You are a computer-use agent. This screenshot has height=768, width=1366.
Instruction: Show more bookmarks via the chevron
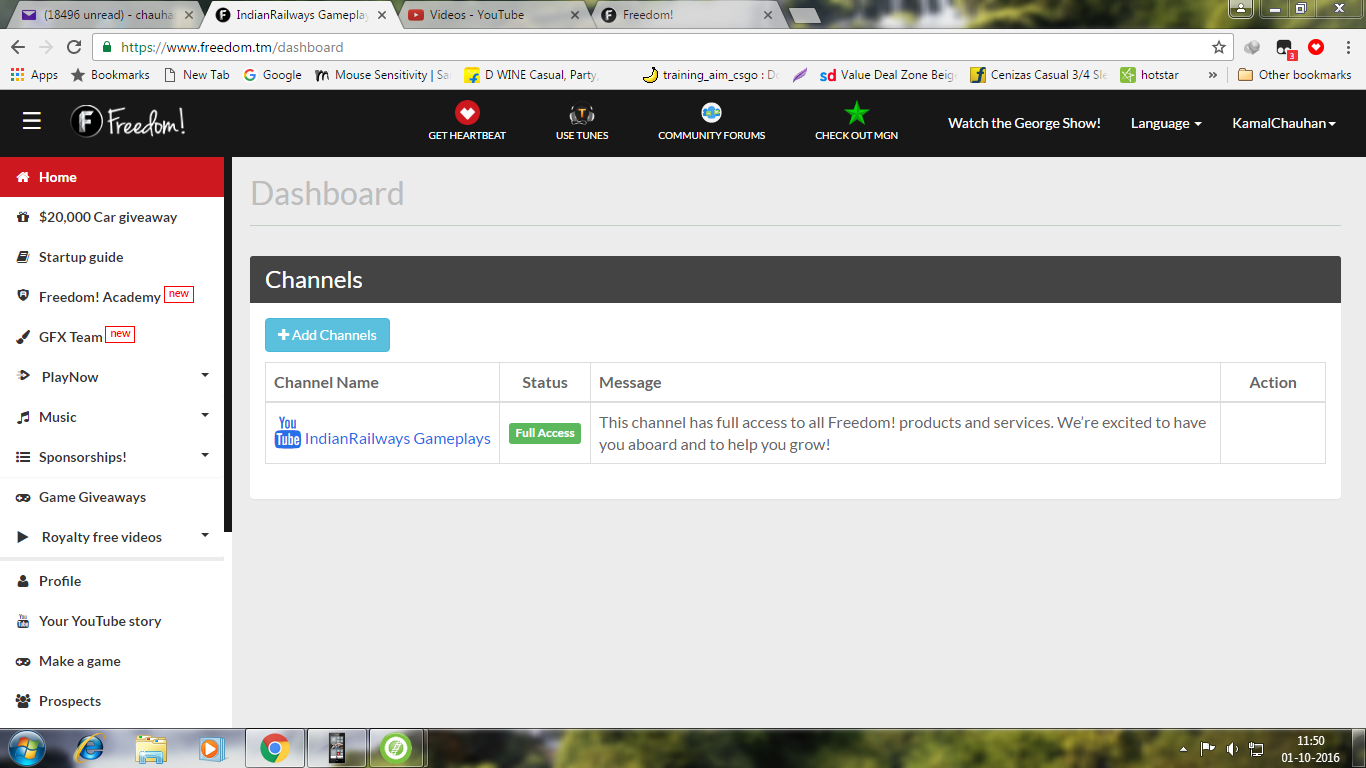coord(1213,75)
